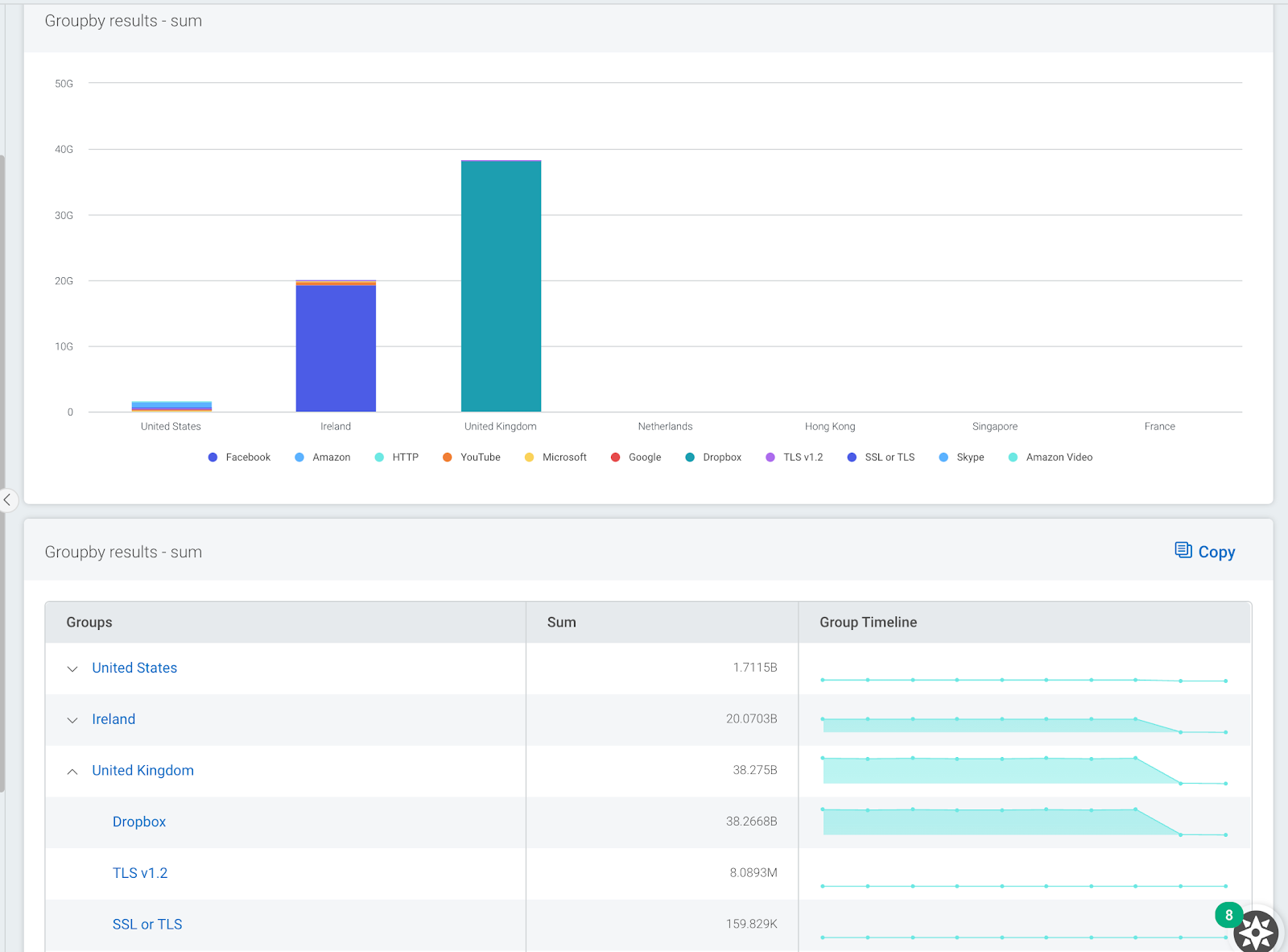
Task: Click the SSL or TLS link
Action: coord(147,925)
